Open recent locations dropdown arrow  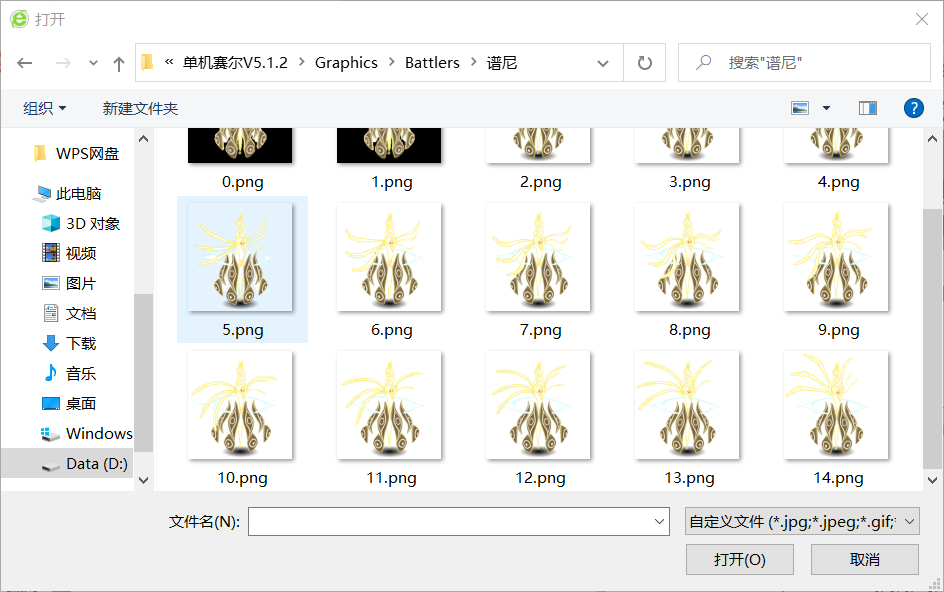point(93,63)
